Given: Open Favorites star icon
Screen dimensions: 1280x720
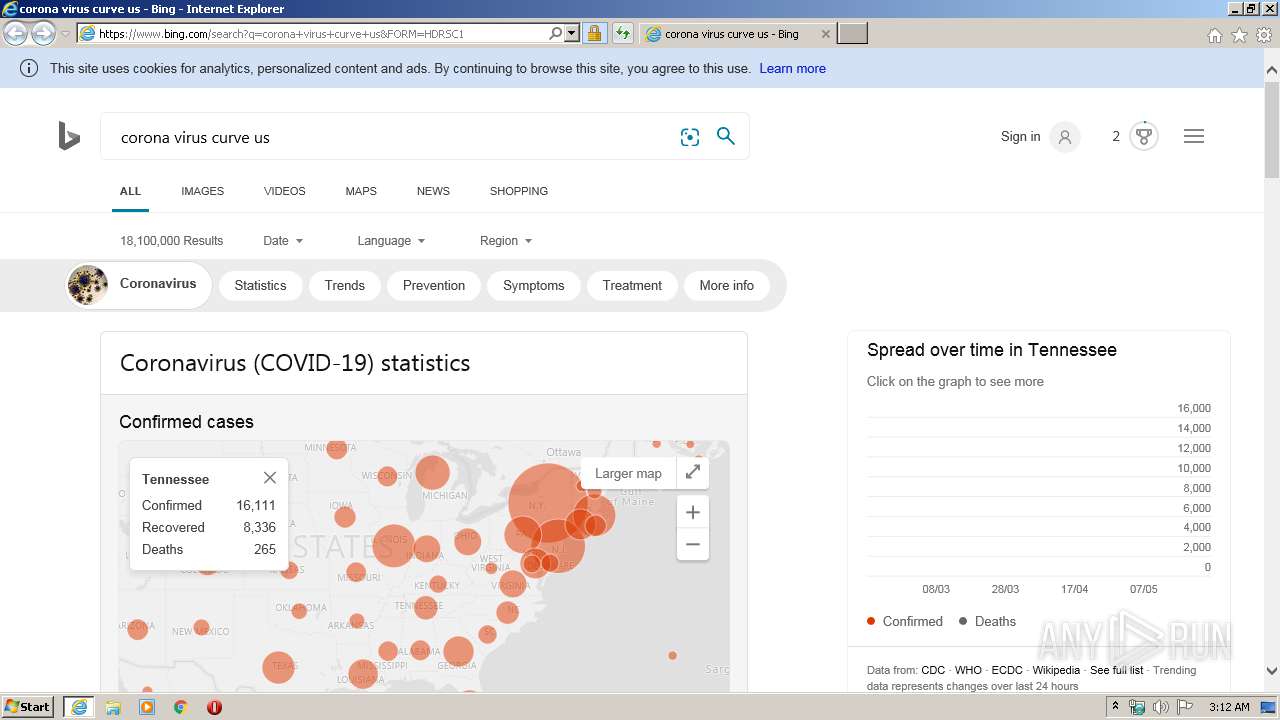Looking at the screenshot, I should (1239, 35).
